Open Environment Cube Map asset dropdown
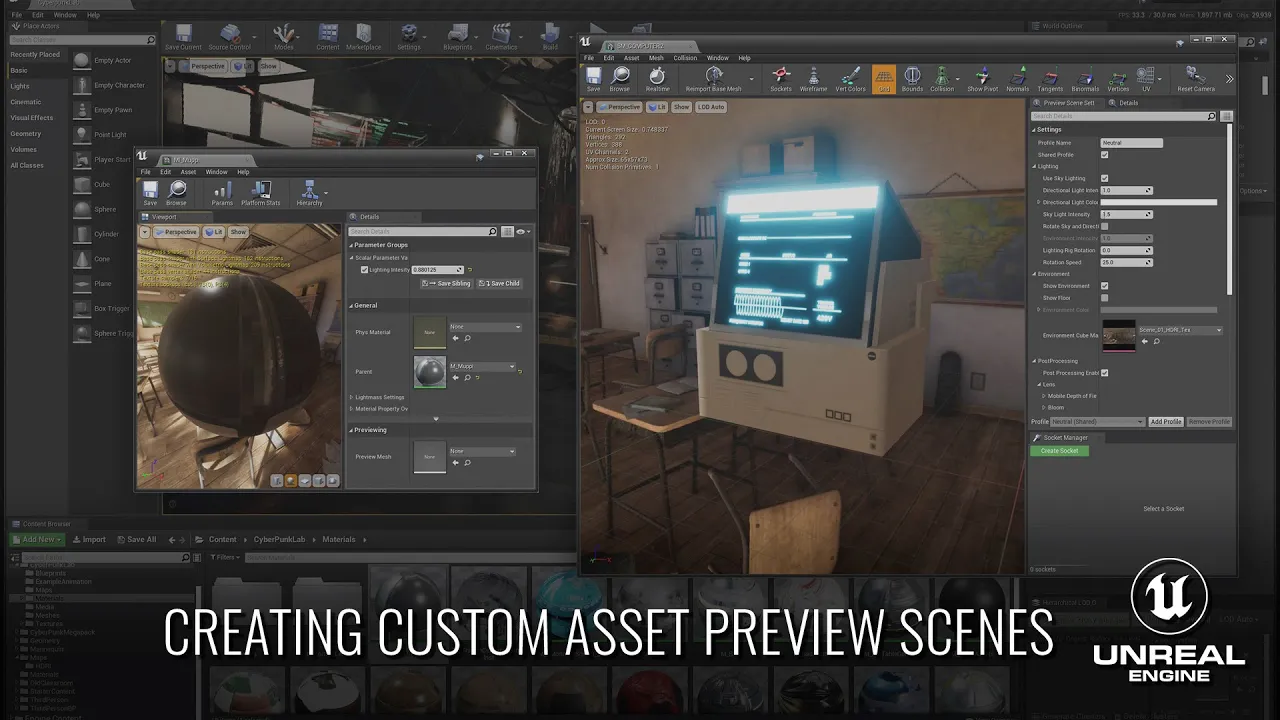The image size is (1280, 720). click(x=1181, y=330)
